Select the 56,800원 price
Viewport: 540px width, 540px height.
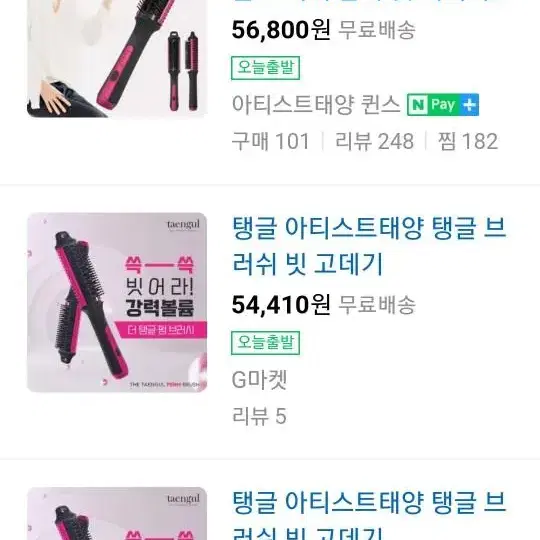(x=281, y=30)
